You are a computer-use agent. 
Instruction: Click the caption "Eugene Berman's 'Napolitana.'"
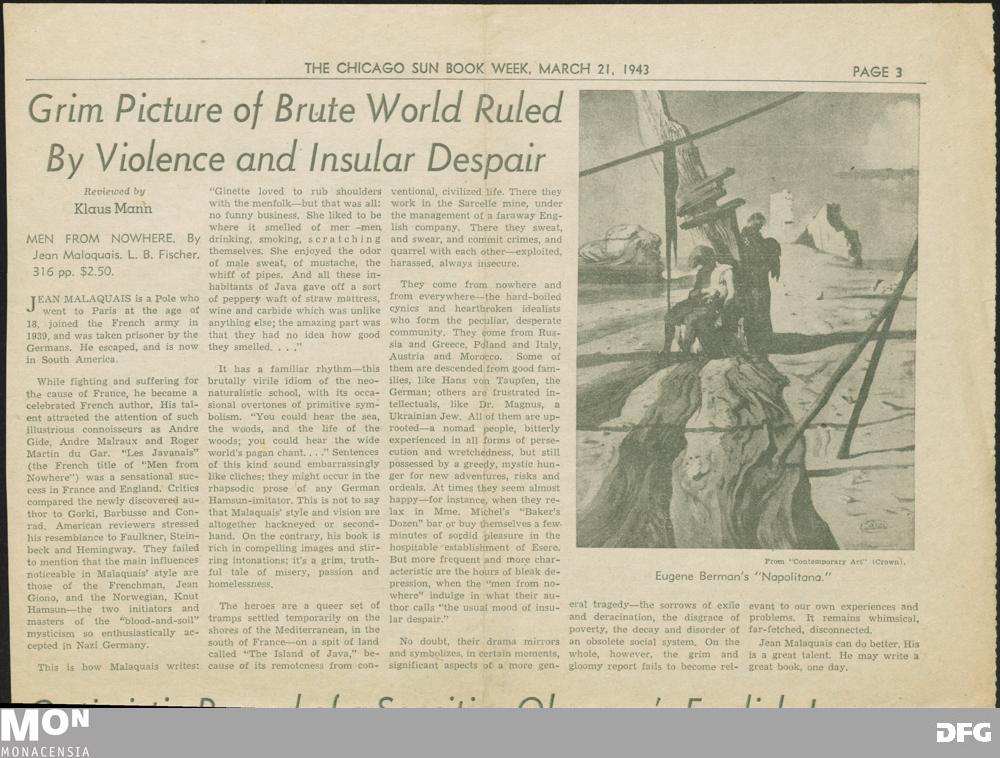pos(744,577)
